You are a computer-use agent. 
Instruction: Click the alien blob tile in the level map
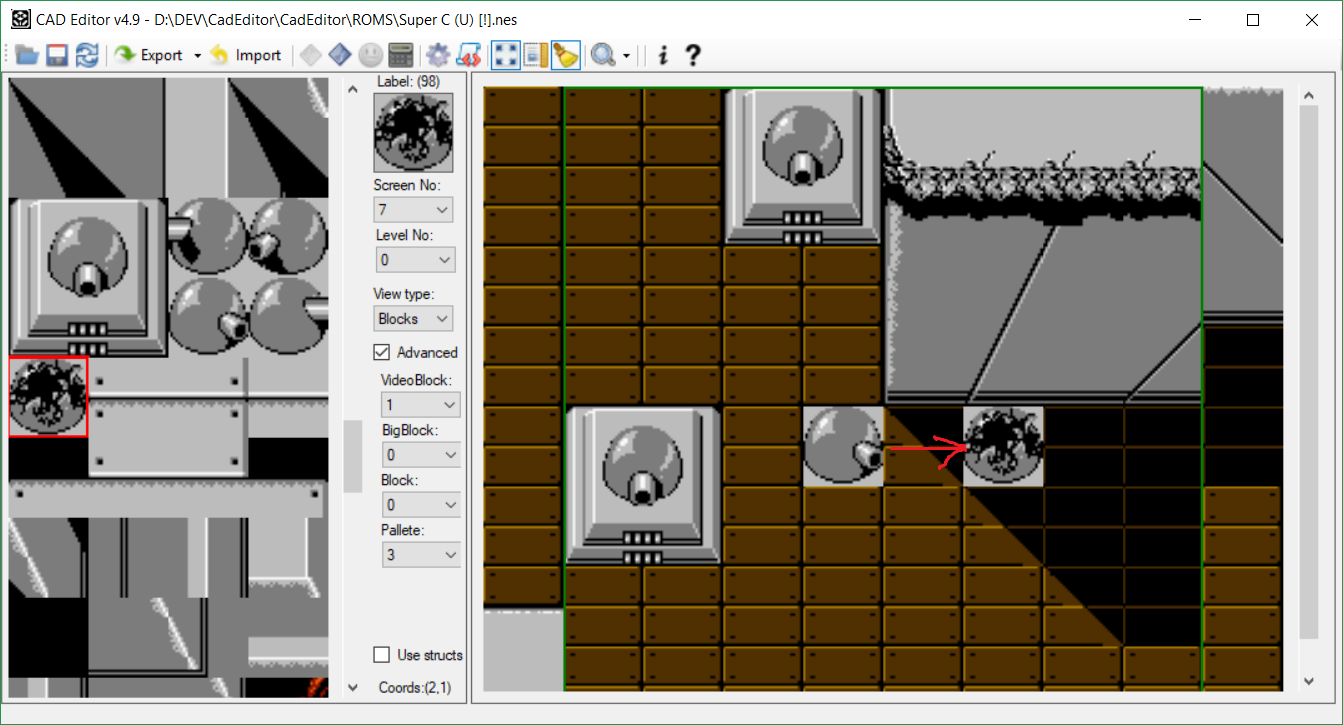pyautogui.click(x=1003, y=446)
